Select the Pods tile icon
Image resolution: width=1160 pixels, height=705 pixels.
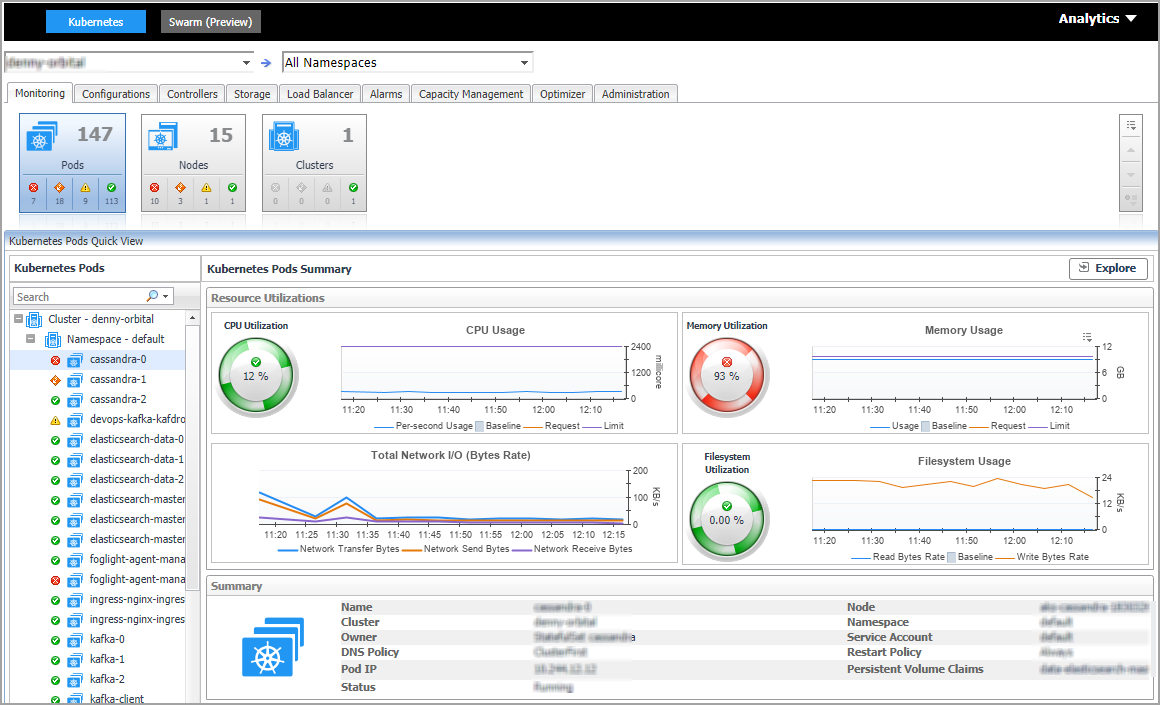41,137
